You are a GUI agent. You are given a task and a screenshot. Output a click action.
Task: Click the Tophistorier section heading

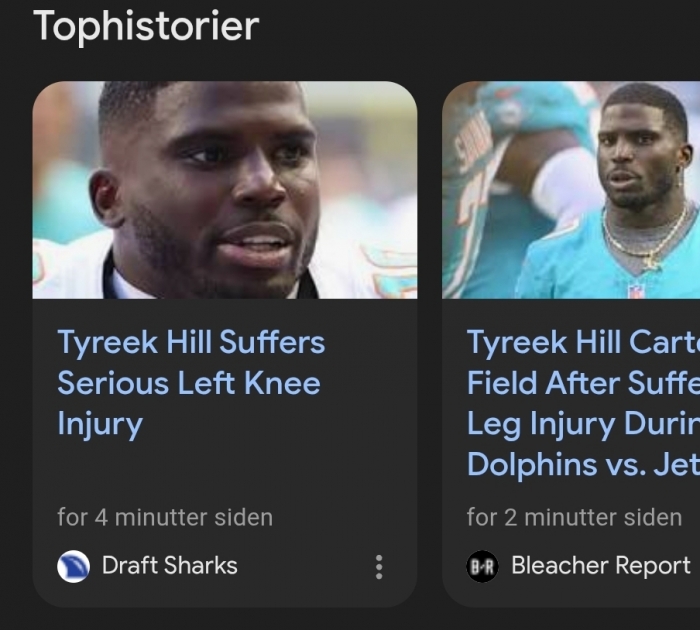pyautogui.click(x=146, y=26)
